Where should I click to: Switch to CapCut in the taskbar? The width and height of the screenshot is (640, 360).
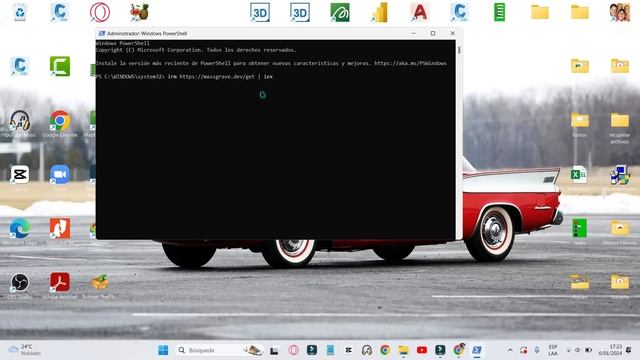click(x=348, y=350)
